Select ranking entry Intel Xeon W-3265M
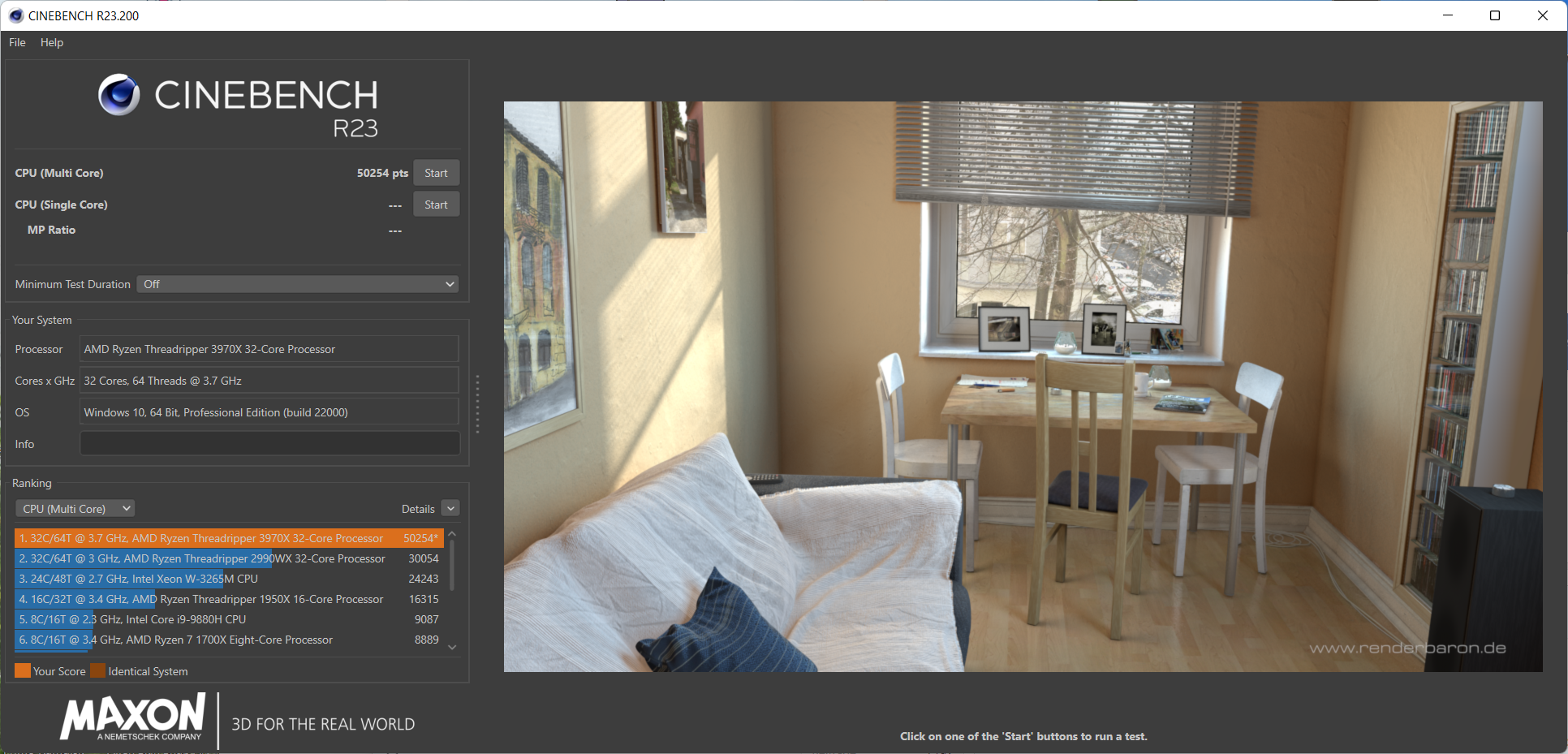This screenshot has width=1568, height=754. tap(229, 579)
